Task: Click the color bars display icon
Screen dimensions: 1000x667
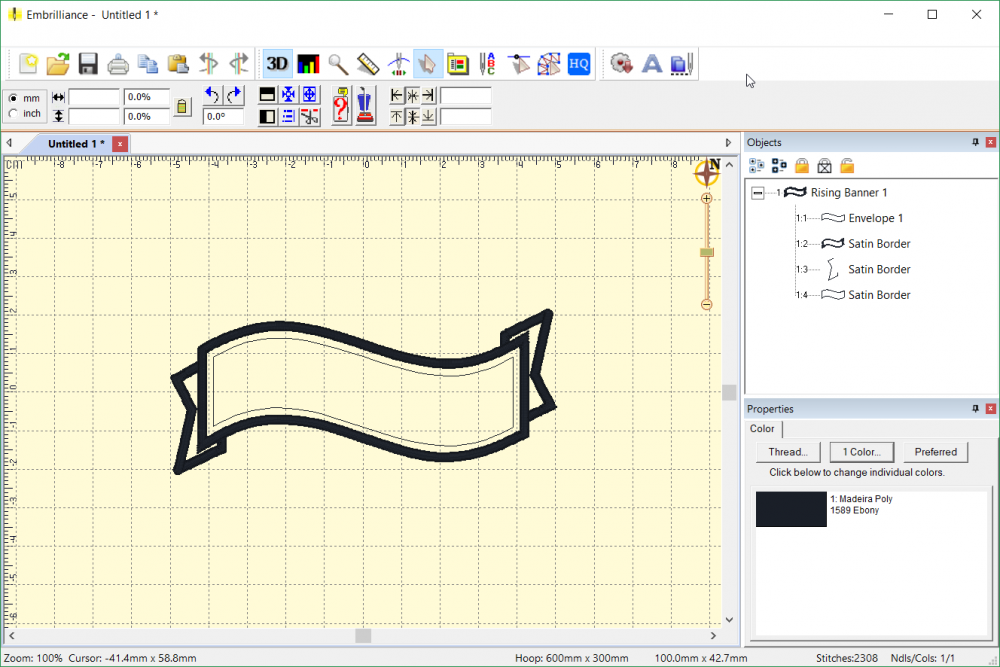Action: [308, 64]
